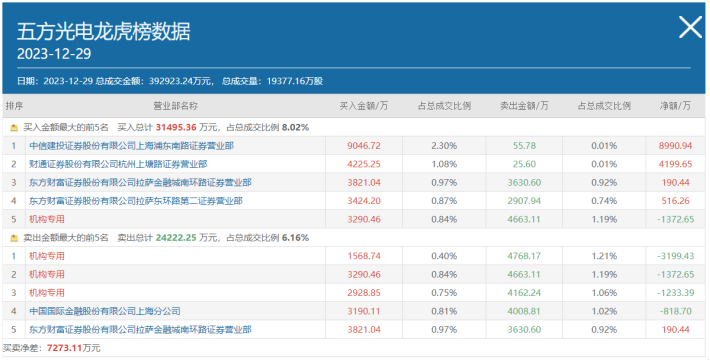Select the sell amount 4768.17
Image resolution: width=710 pixels, height=360 pixels.
(x=524, y=256)
